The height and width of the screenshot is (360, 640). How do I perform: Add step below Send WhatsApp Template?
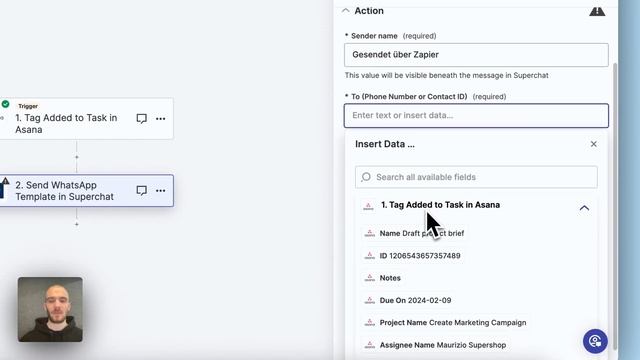(x=77, y=224)
